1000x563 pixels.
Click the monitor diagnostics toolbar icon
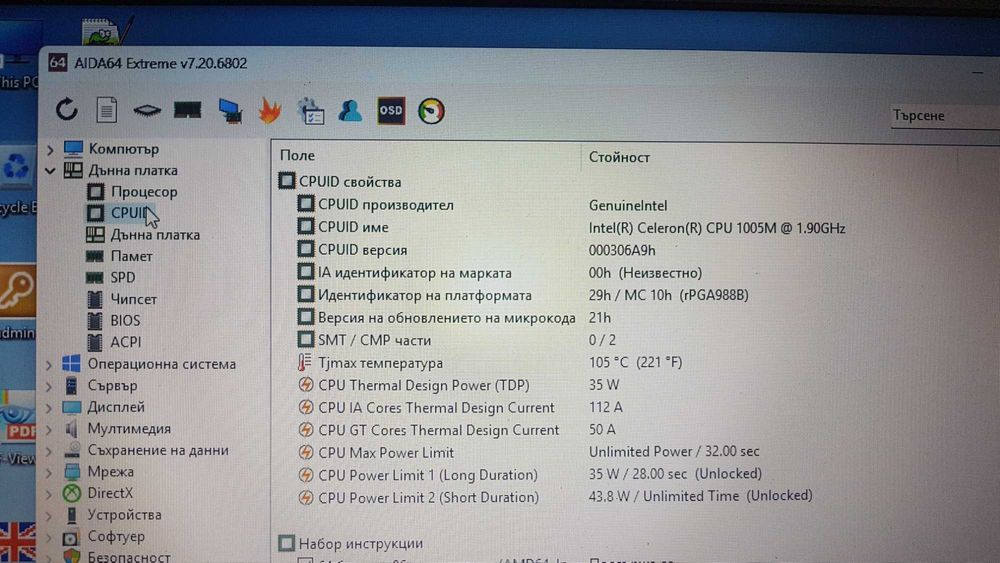pyautogui.click(x=230, y=110)
